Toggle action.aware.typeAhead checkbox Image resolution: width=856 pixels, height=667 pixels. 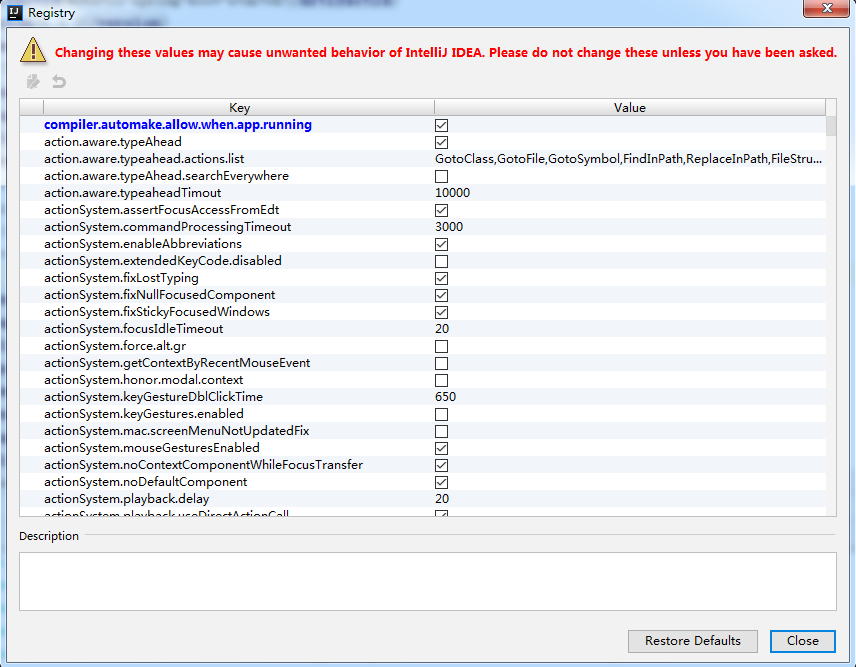coord(441,142)
